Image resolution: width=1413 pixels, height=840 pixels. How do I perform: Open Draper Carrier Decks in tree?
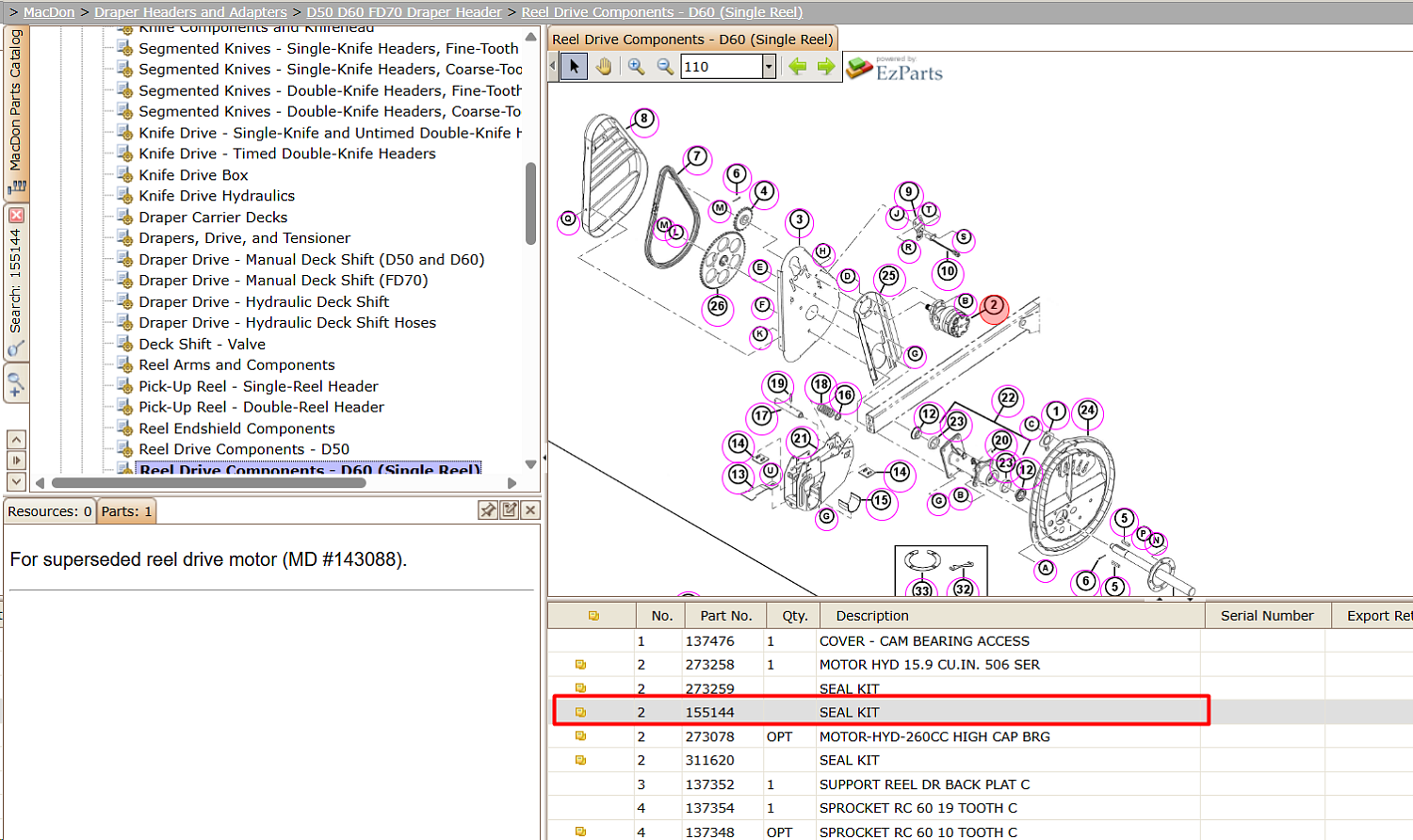[213, 218]
